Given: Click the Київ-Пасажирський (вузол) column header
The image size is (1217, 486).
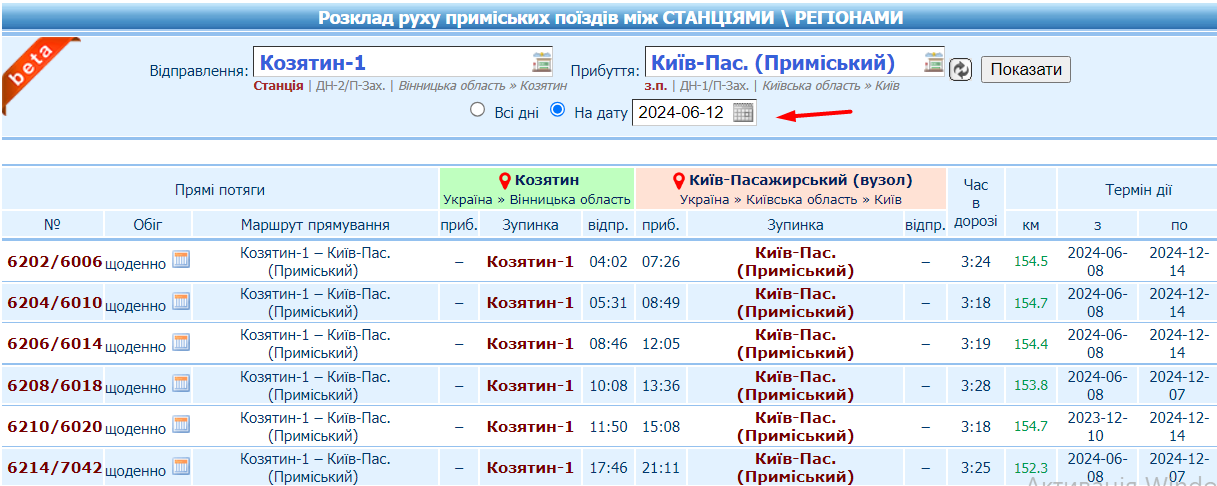Looking at the screenshot, I should pos(799,181).
